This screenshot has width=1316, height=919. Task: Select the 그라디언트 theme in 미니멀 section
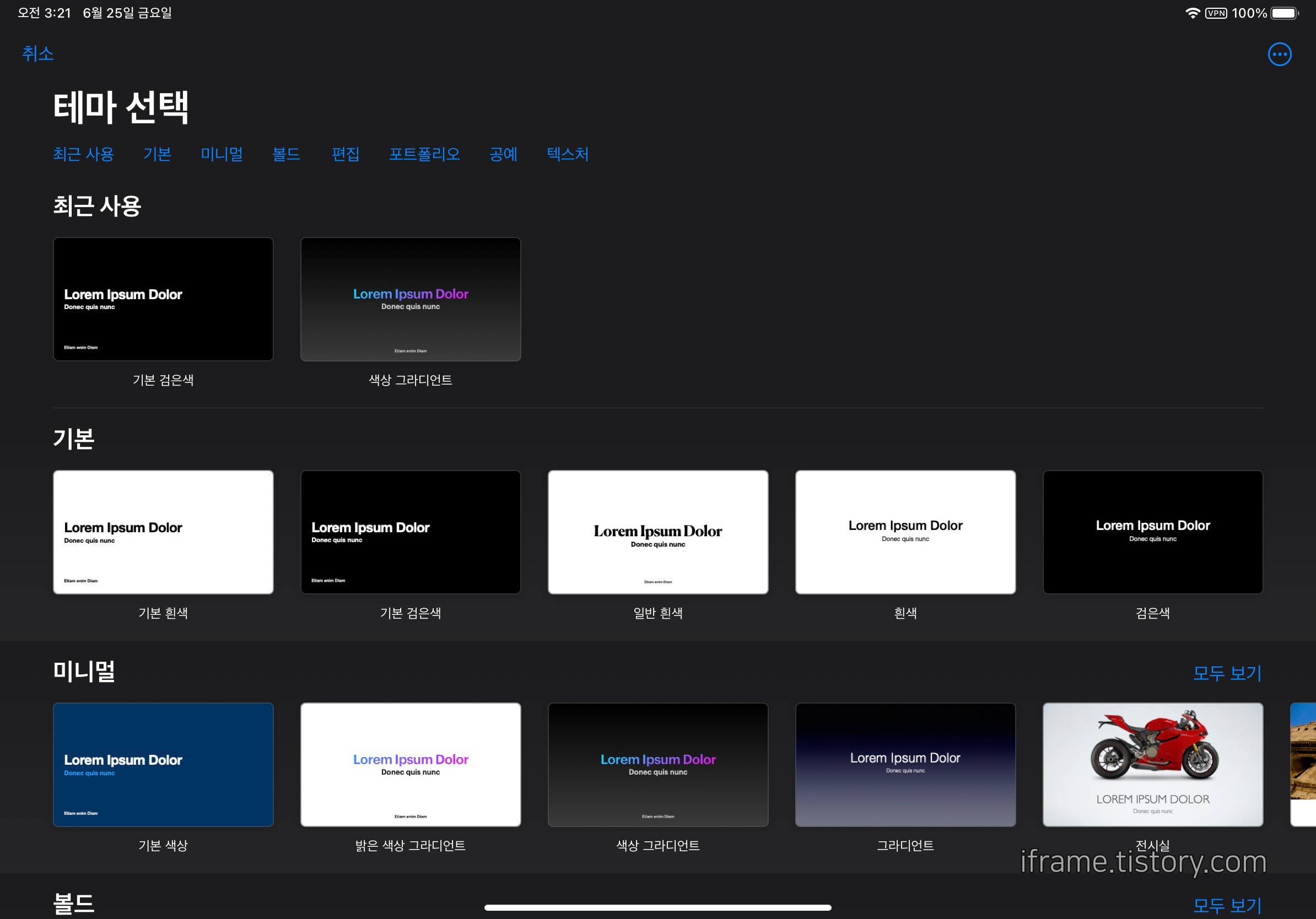905,764
